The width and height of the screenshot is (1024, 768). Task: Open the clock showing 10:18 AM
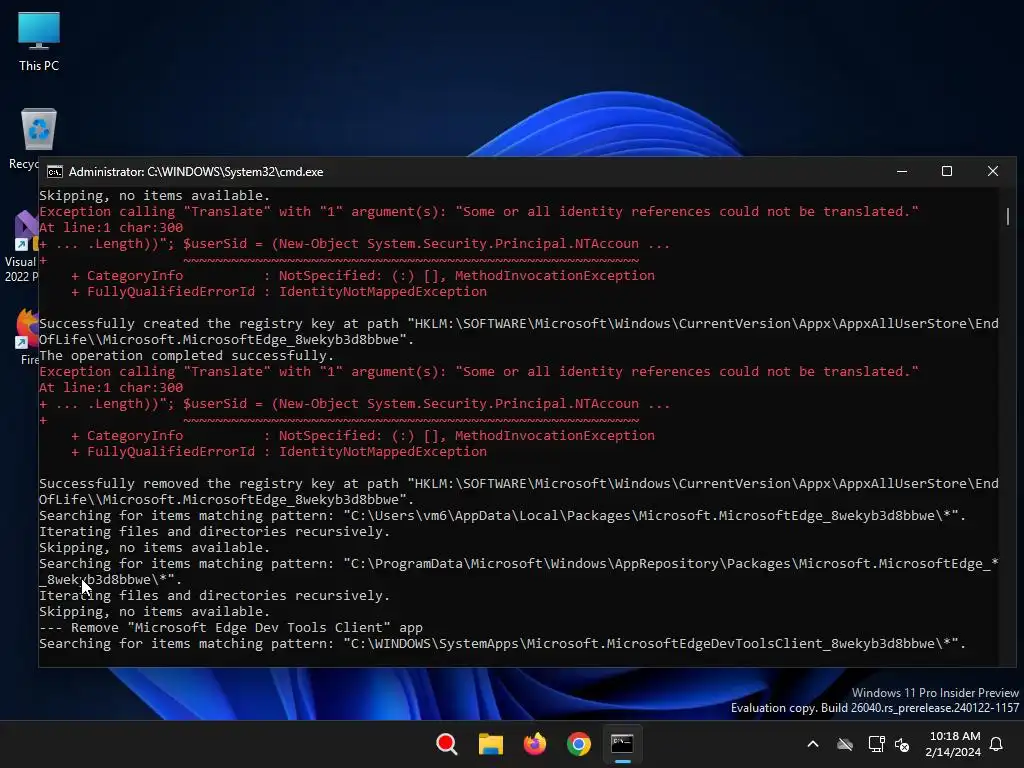(953, 744)
